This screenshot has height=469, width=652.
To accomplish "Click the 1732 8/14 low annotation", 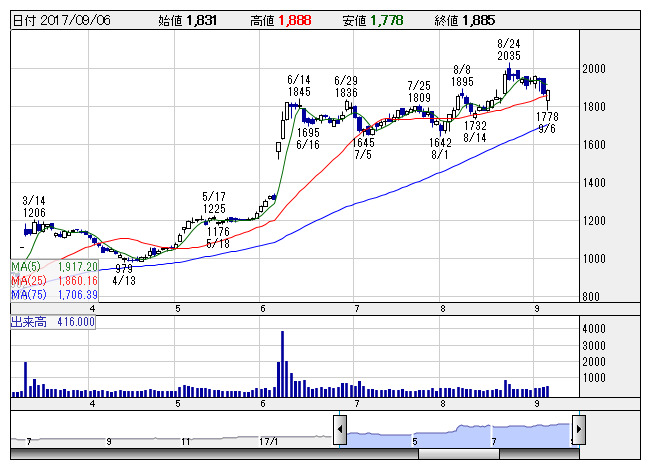I will [x=475, y=131].
